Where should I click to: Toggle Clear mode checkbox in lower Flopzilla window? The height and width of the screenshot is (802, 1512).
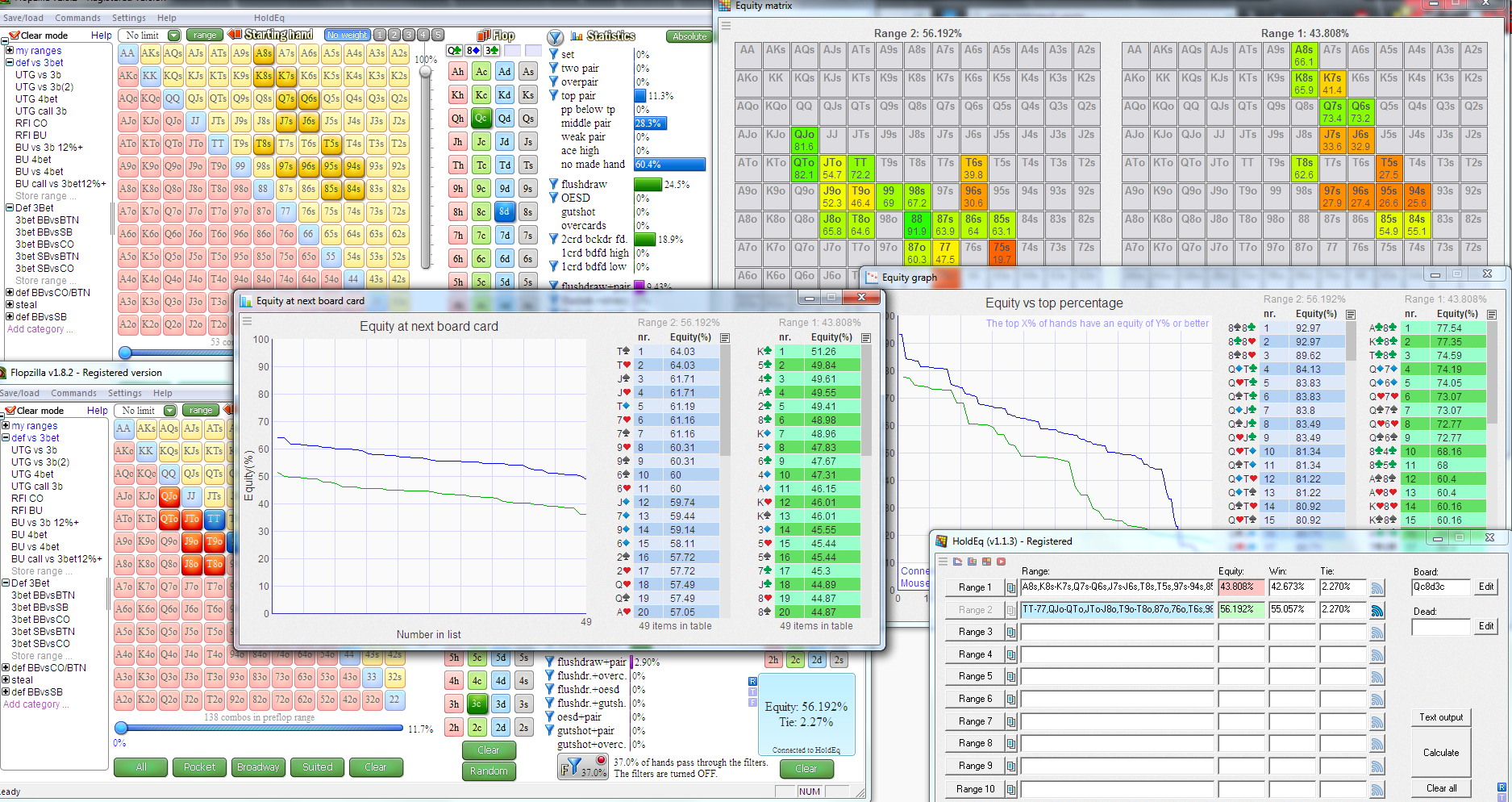click(10, 411)
